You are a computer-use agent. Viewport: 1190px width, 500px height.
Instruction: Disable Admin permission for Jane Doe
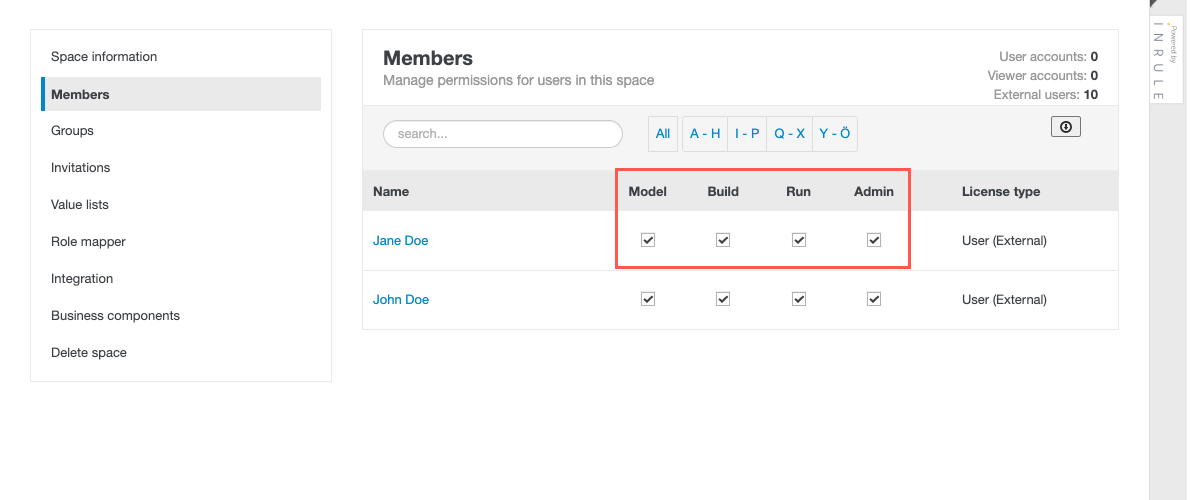point(874,240)
